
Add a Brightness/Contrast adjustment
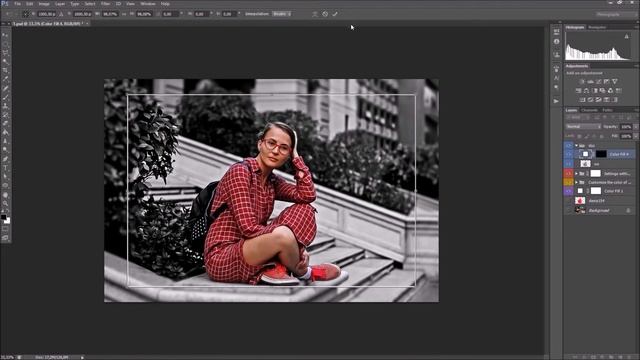coord(582,82)
